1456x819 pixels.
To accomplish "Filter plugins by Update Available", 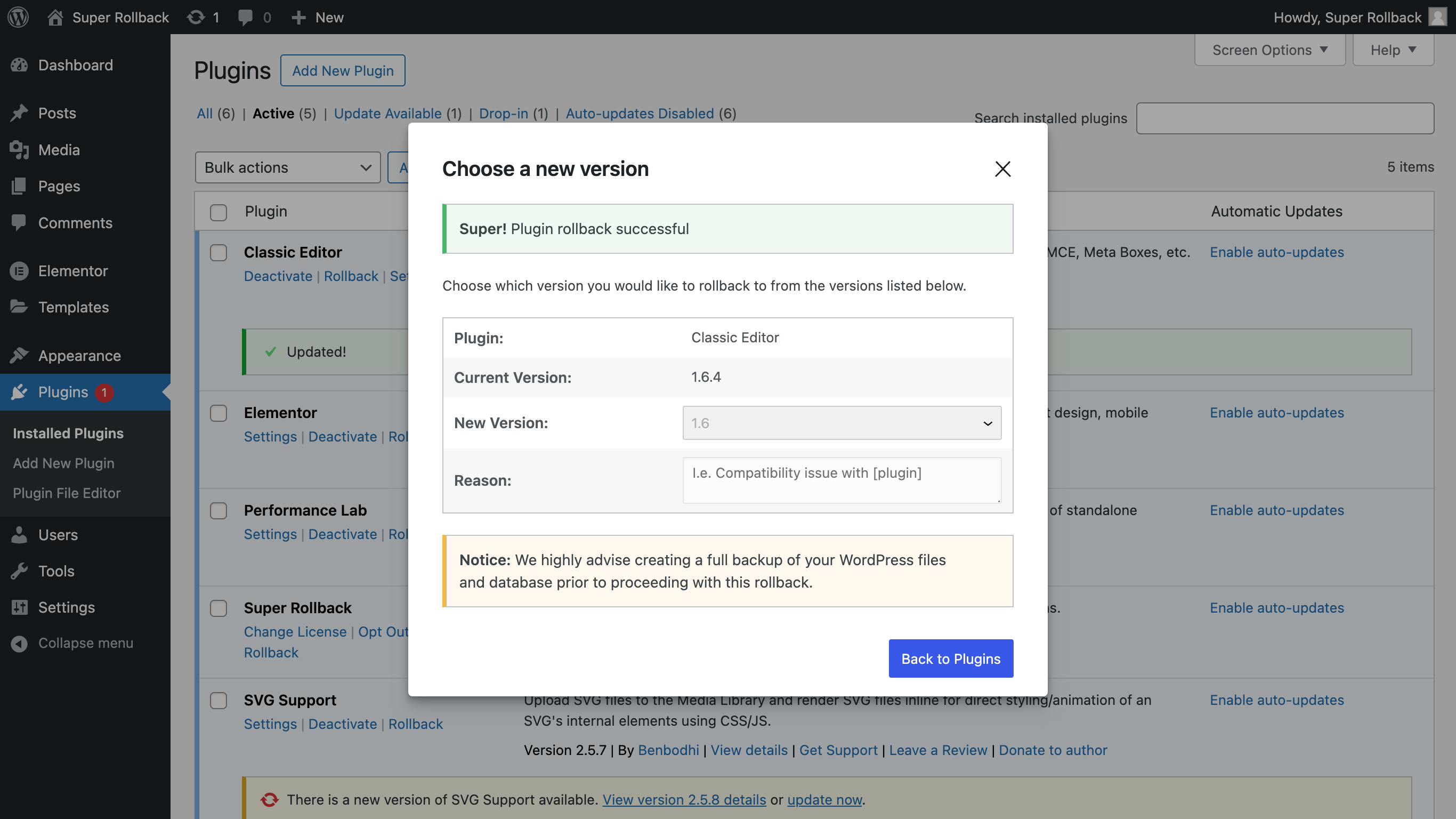I will (x=388, y=113).
